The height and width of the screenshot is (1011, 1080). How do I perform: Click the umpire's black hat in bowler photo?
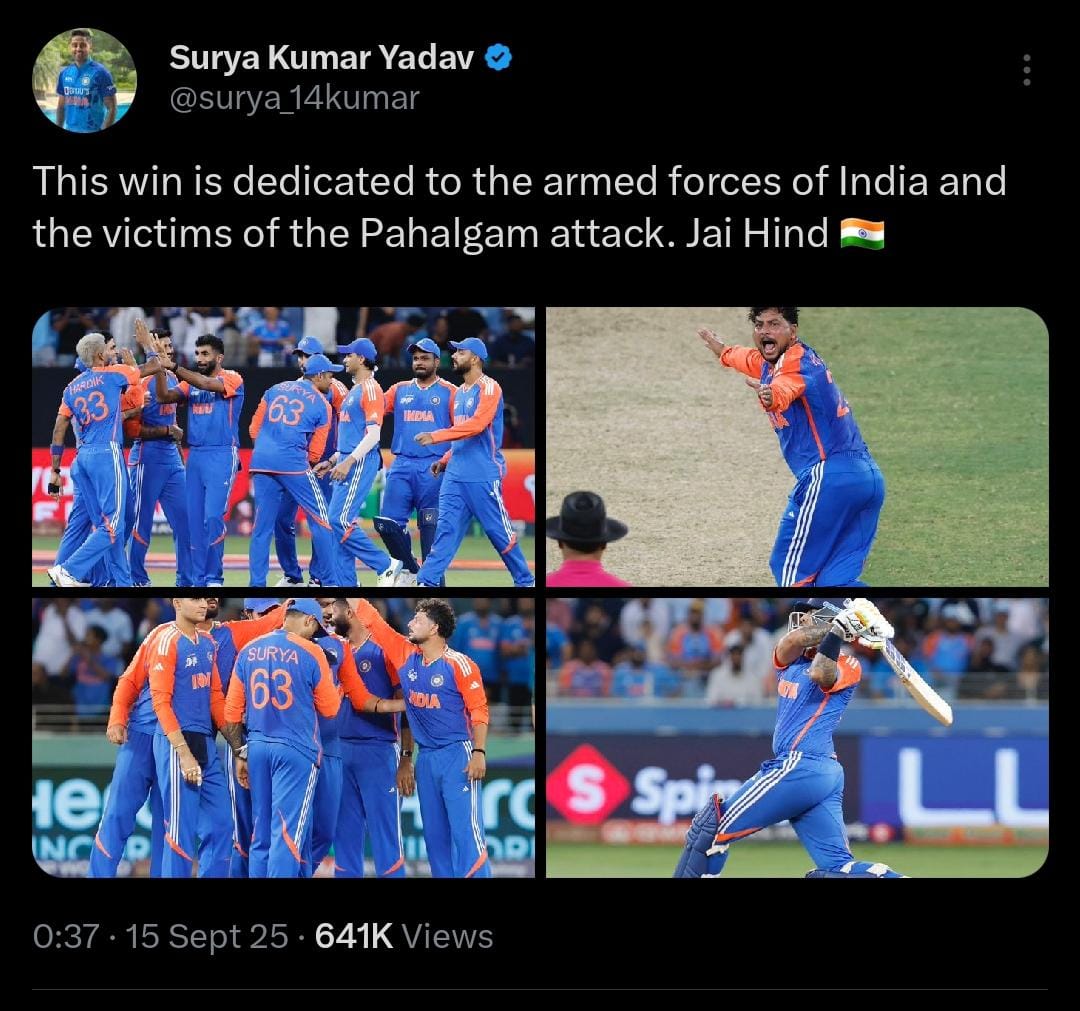[x=586, y=518]
